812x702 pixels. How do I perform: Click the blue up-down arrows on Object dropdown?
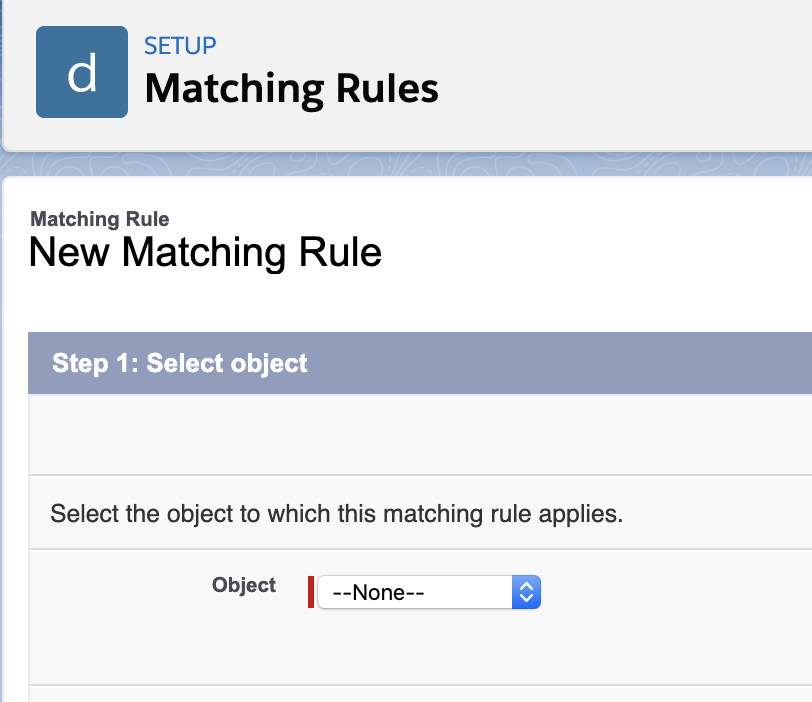coord(526,592)
